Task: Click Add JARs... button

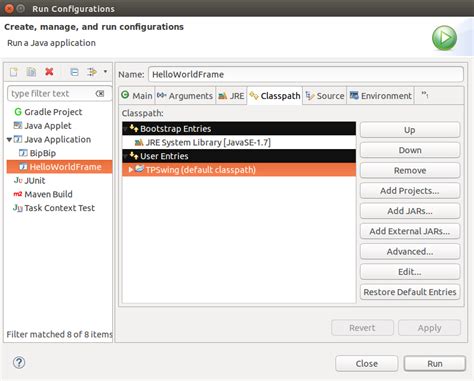Action: (x=410, y=211)
